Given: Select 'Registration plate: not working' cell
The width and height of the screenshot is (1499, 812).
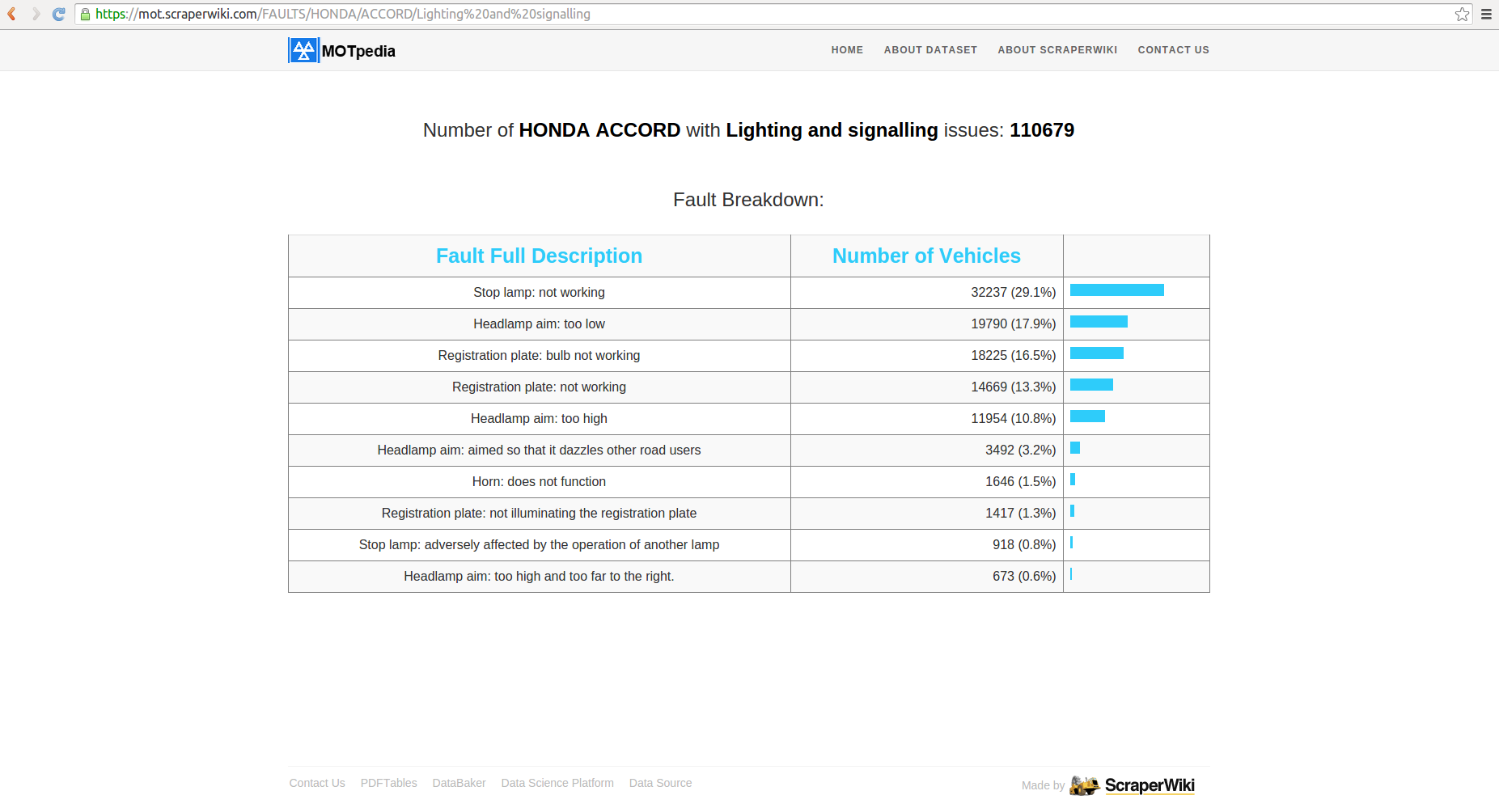Looking at the screenshot, I should (x=539, y=387).
